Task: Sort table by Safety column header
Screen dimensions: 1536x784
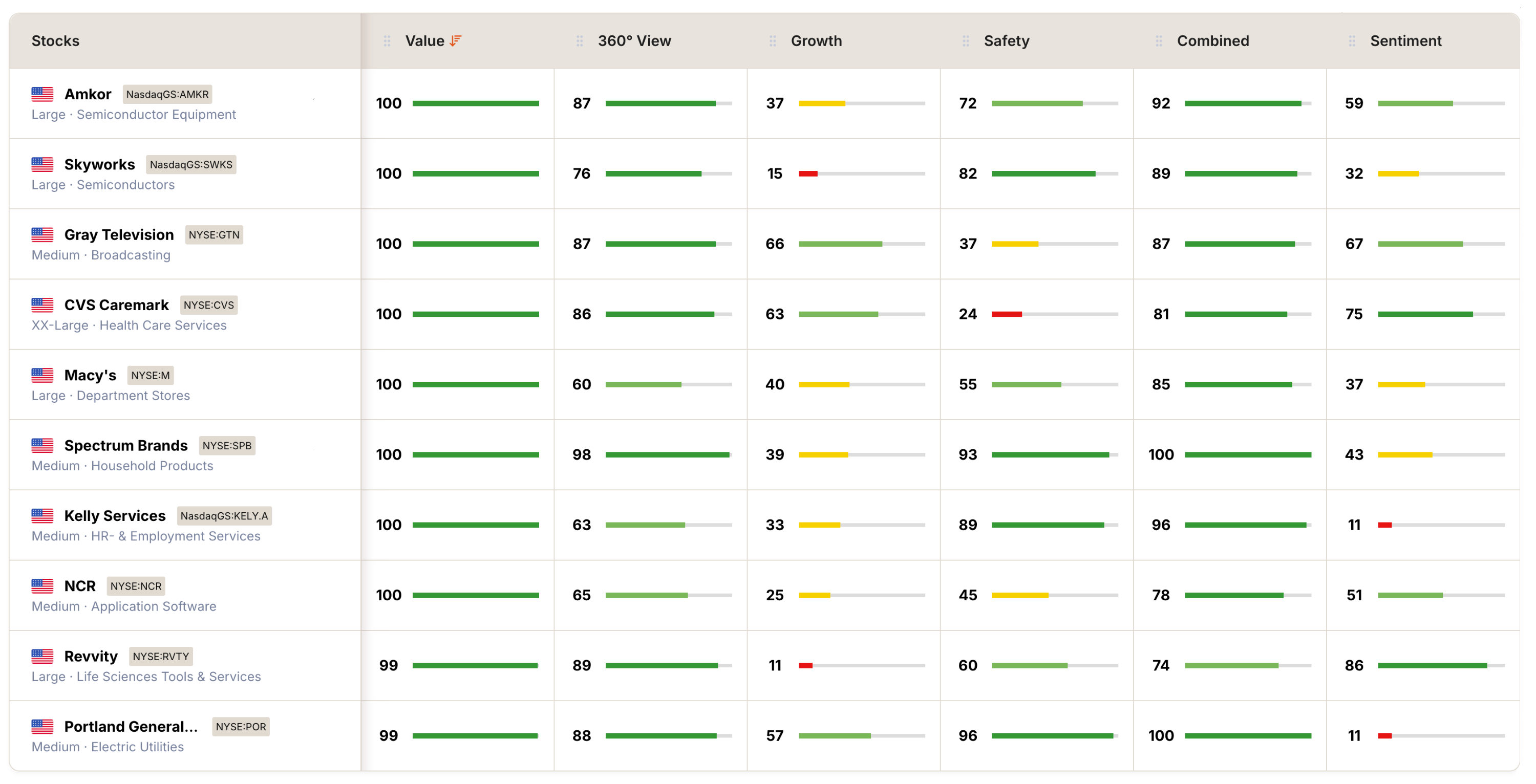Action: tap(1006, 40)
